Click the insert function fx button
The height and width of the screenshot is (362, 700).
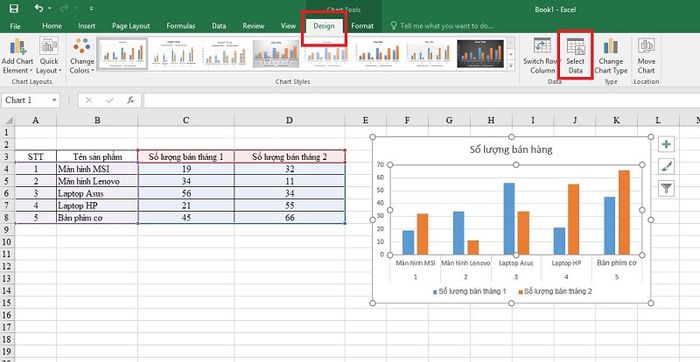[x=130, y=100]
